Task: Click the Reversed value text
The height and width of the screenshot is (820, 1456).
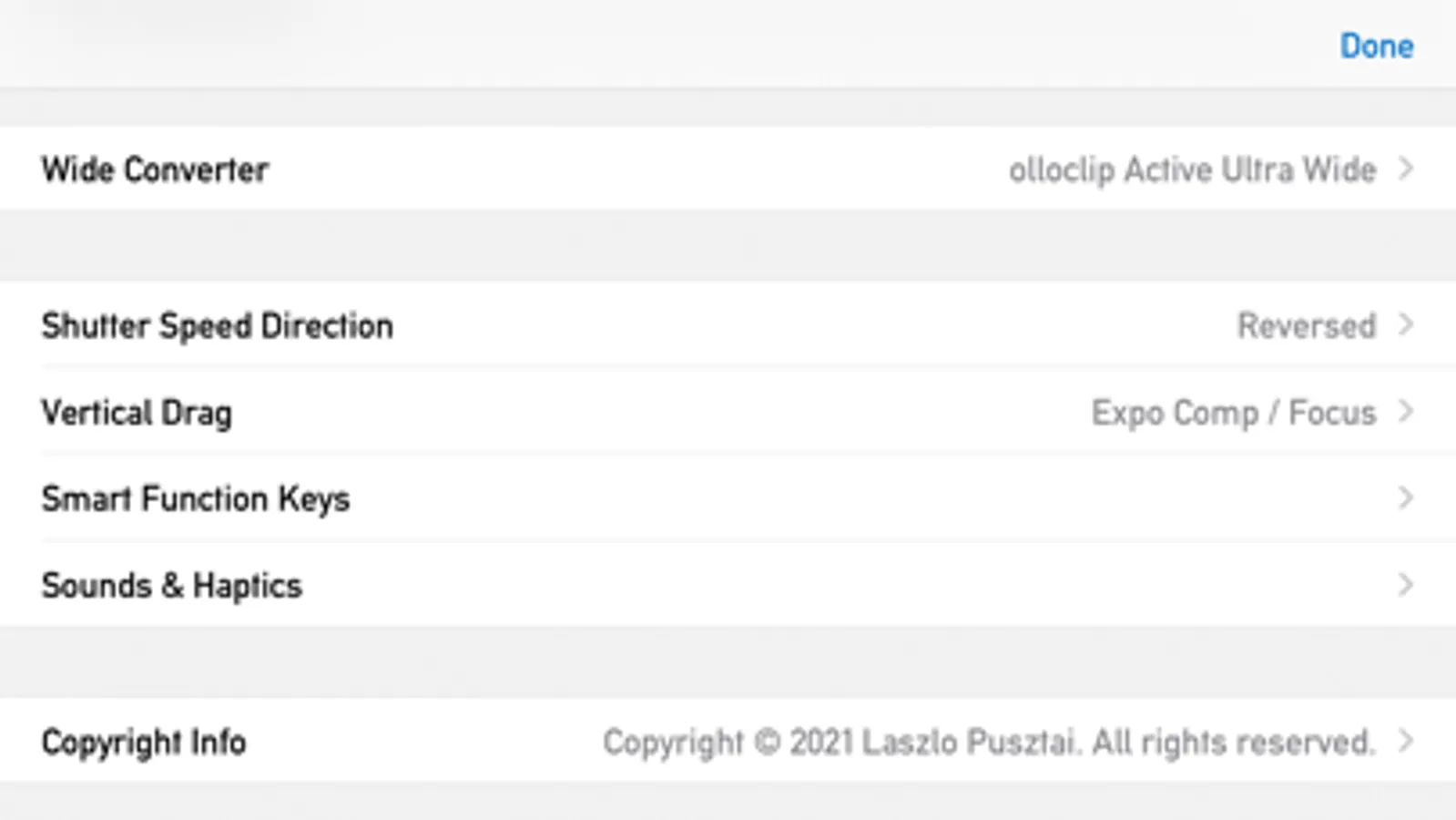Action: click(1306, 326)
